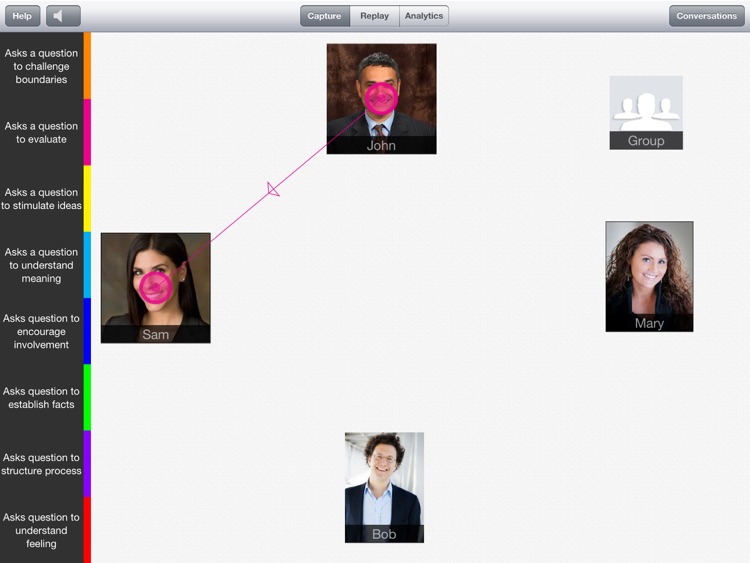
Task: Tap the pink marker on John's face
Action: click(x=381, y=99)
